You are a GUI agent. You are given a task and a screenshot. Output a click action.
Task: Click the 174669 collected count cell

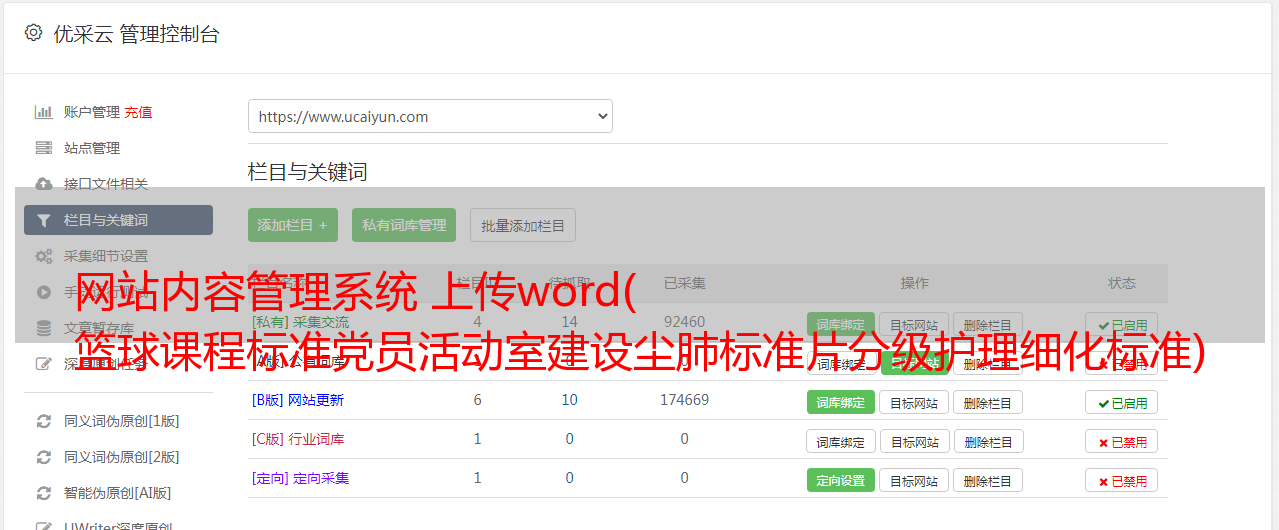(x=684, y=400)
